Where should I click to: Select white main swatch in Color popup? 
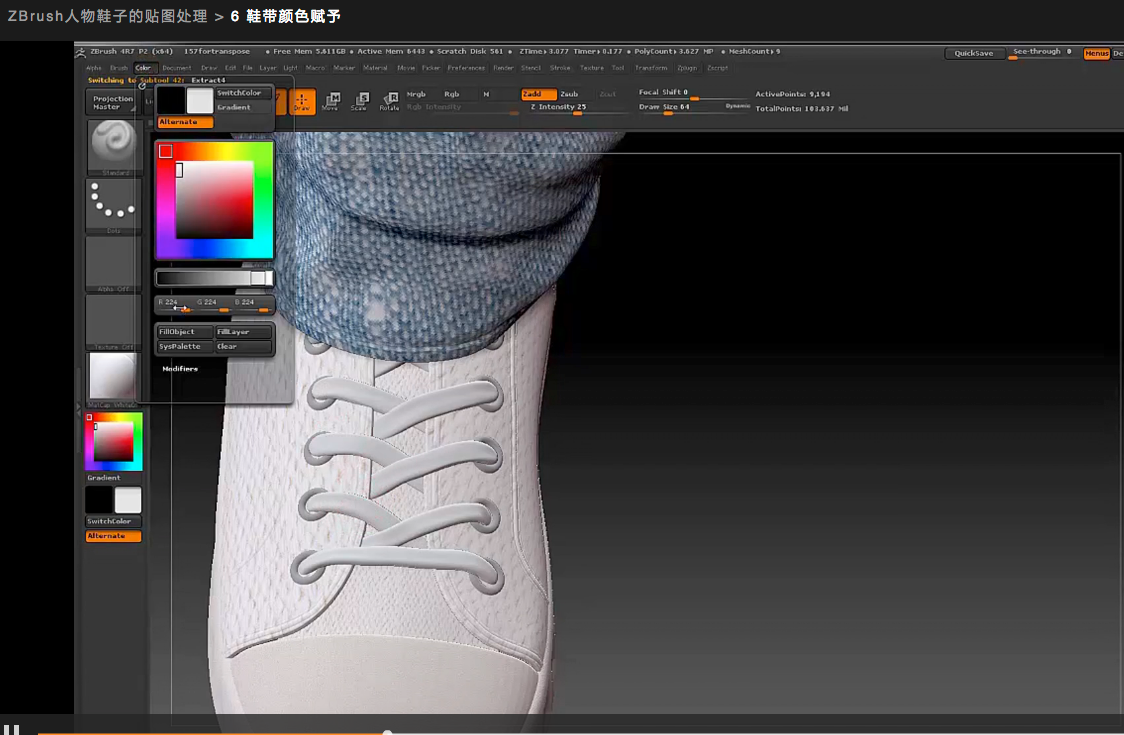pyautogui.click(x=200, y=101)
